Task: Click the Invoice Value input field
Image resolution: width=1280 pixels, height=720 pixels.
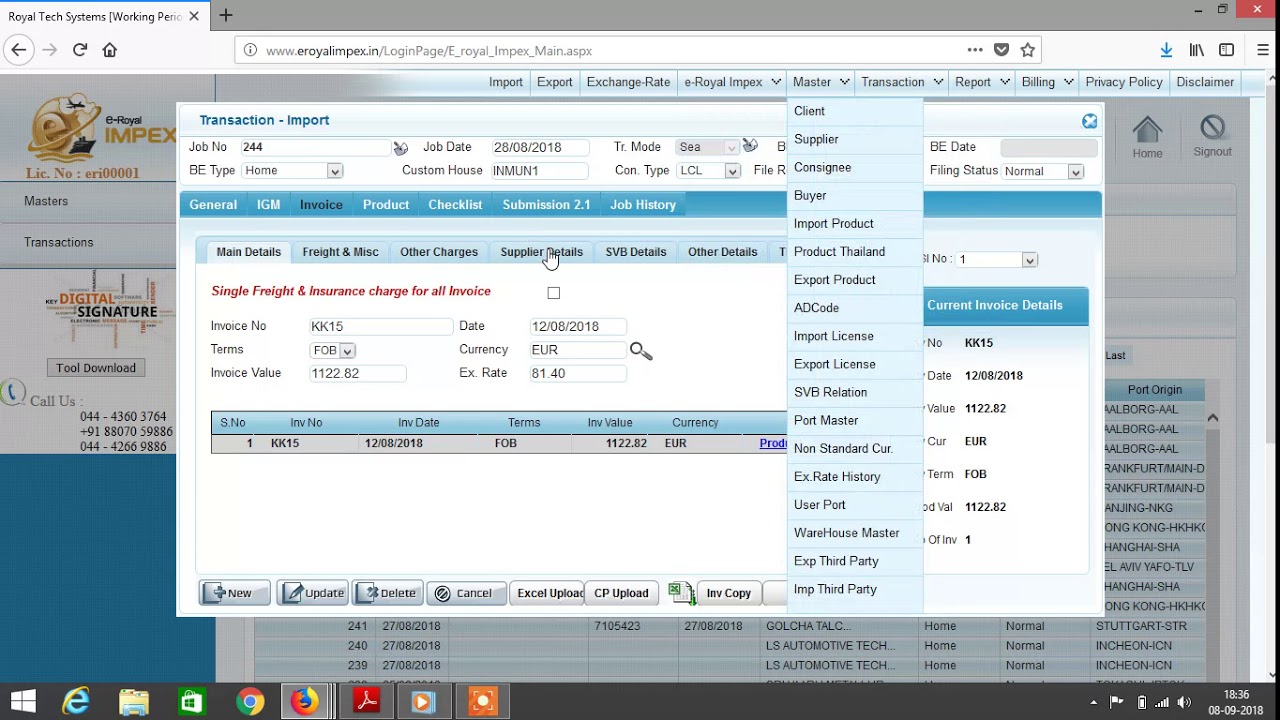Action: [x=358, y=373]
